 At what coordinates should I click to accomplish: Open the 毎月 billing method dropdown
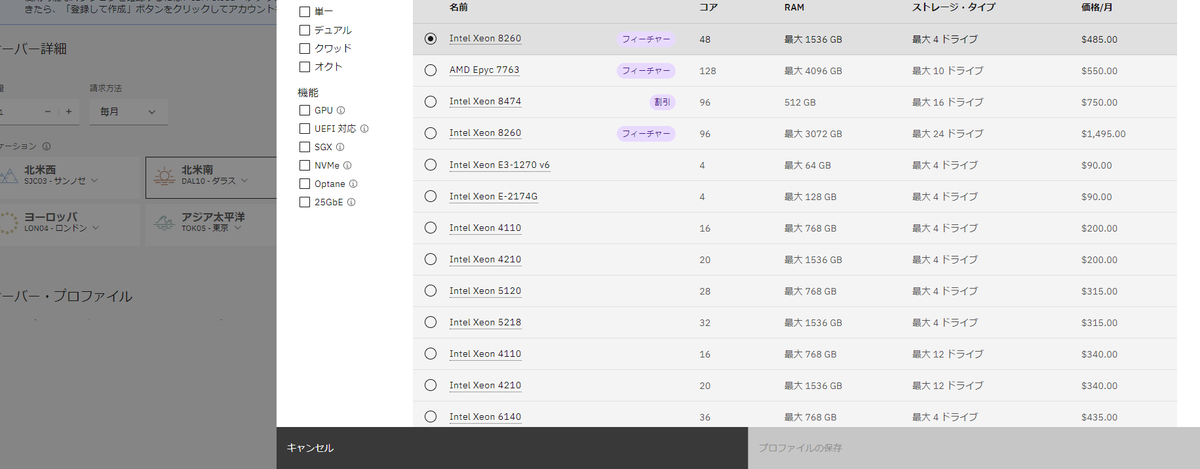tap(127, 112)
